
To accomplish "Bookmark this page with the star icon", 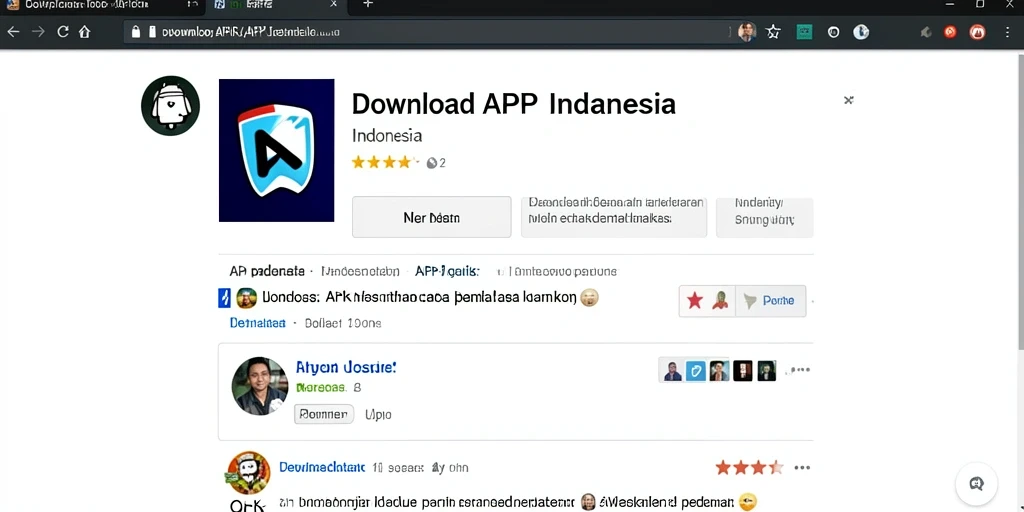I will (x=774, y=32).
